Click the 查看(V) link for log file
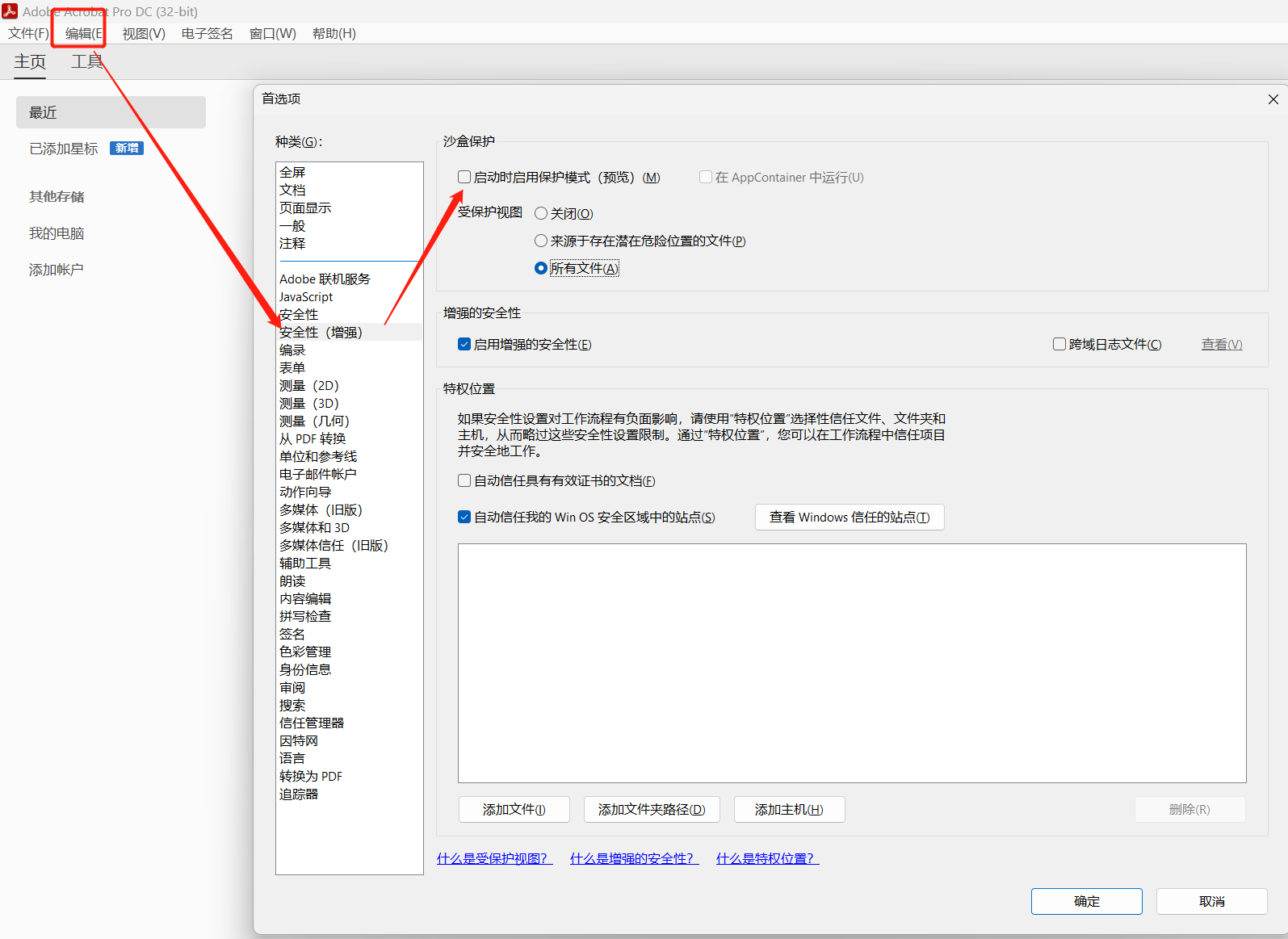1288x939 pixels. [1222, 344]
